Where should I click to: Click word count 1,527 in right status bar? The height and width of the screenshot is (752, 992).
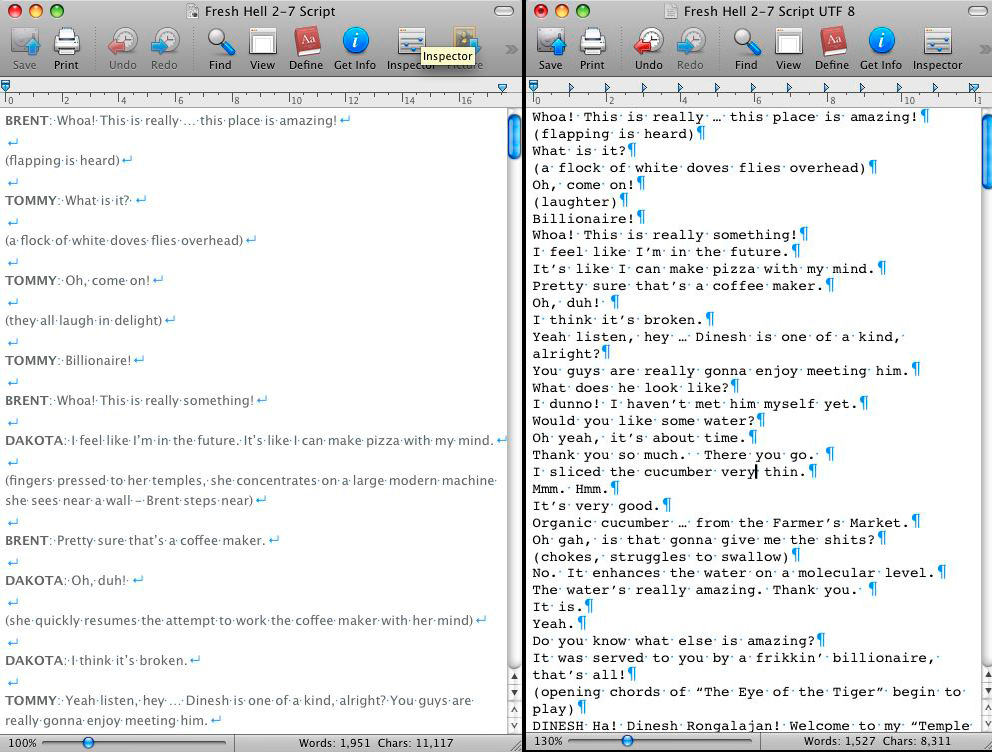840,741
